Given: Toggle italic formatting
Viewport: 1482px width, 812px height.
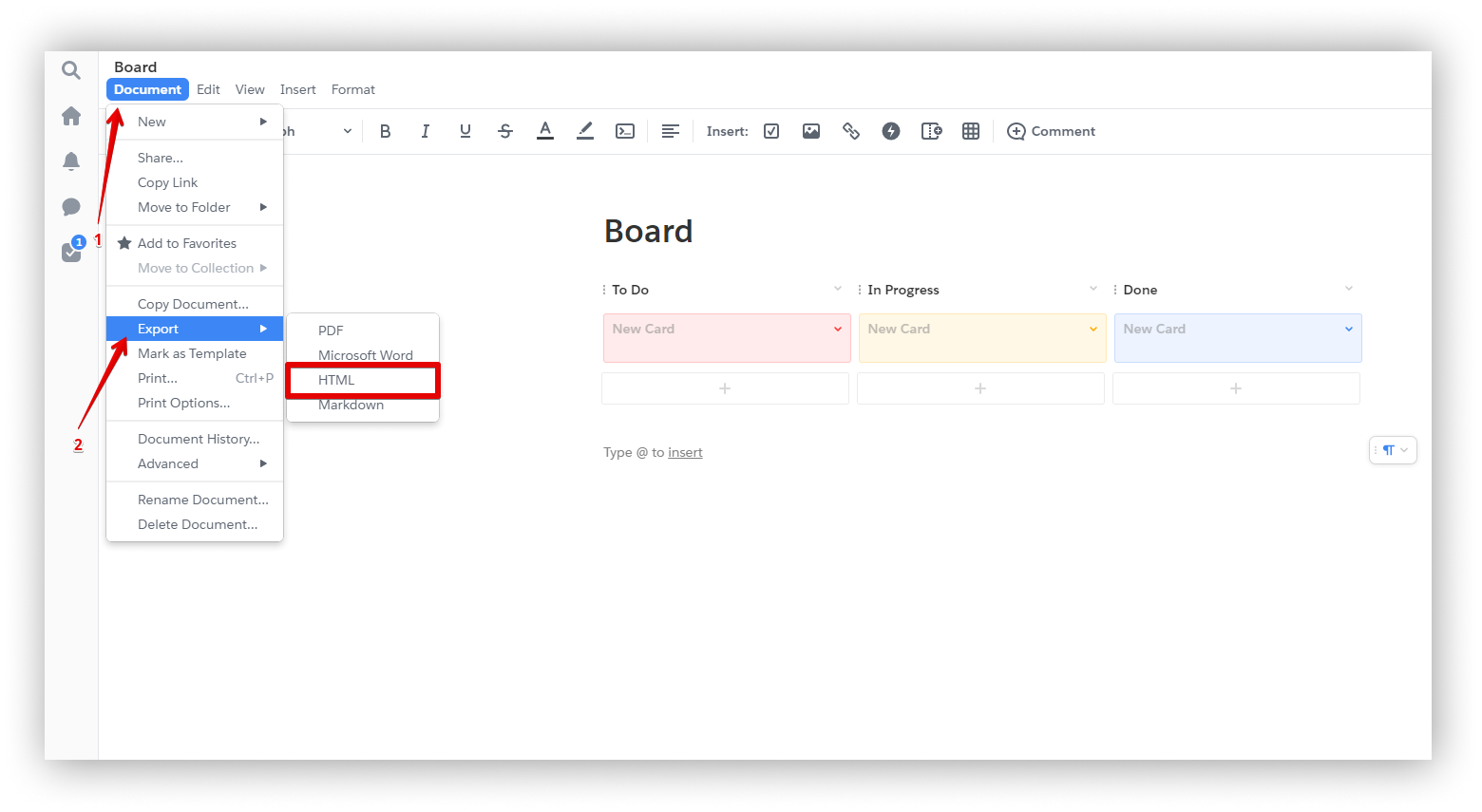Looking at the screenshot, I should coord(426,131).
